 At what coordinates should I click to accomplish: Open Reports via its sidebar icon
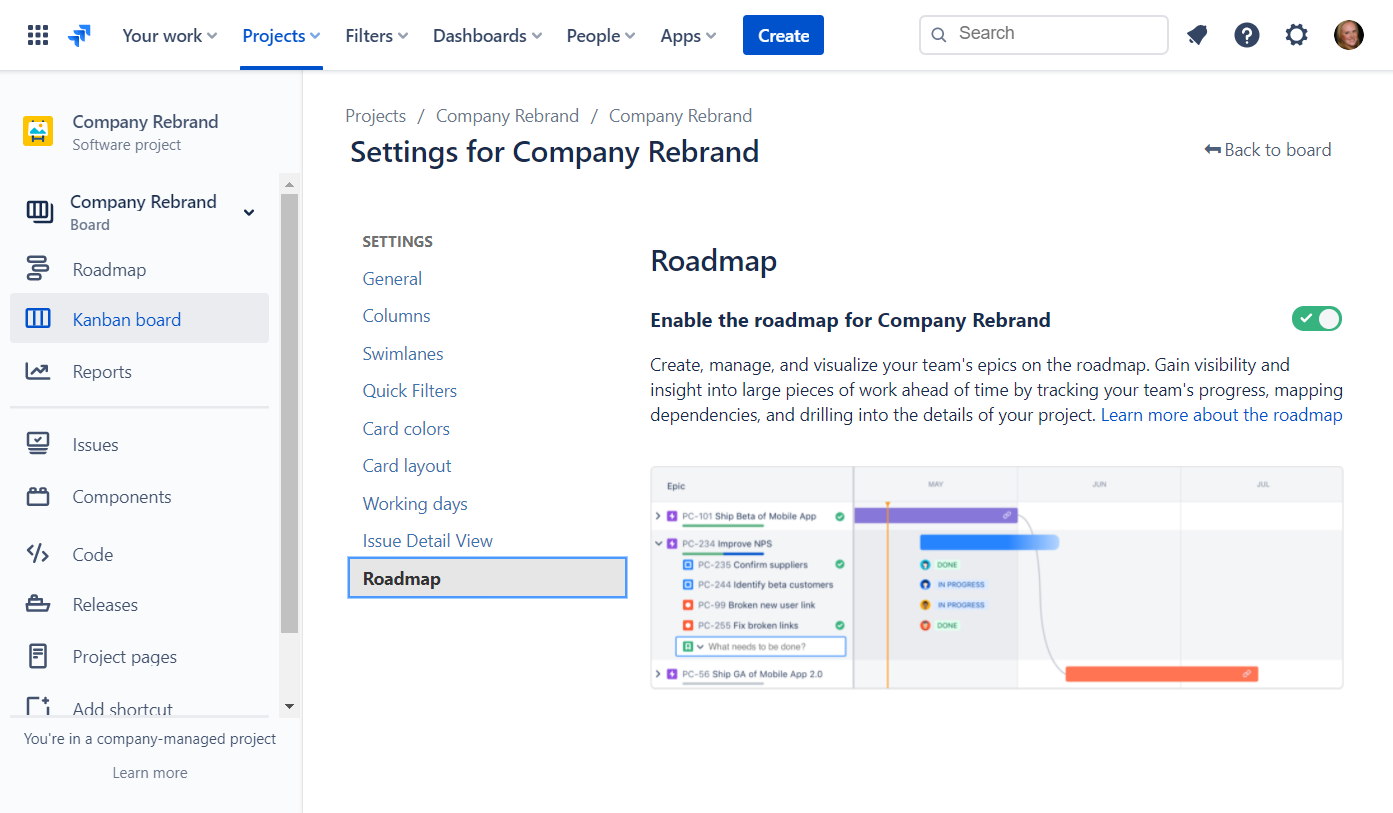(39, 371)
